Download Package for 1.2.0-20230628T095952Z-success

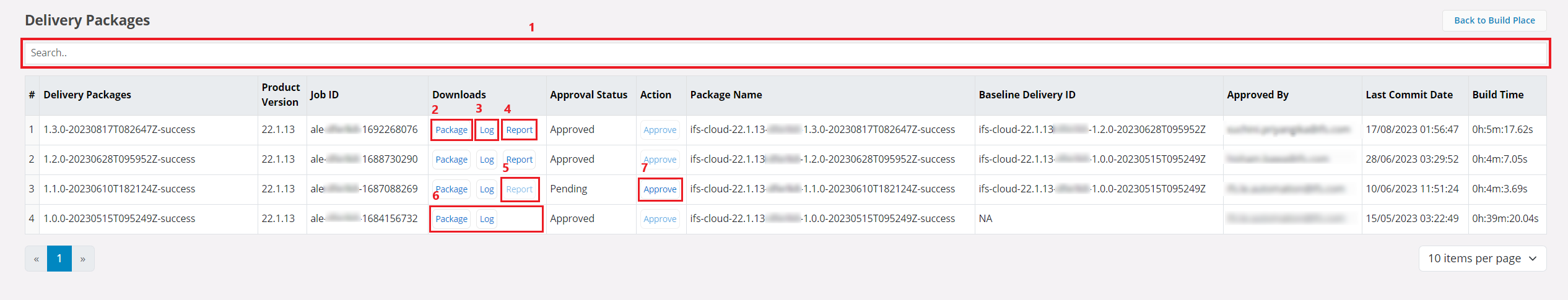pyautogui.click(x=451, y=160)
